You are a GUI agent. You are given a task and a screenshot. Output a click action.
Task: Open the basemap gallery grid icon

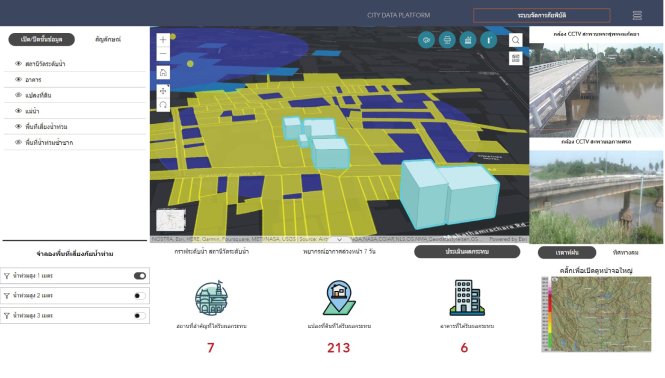[515, 59]
